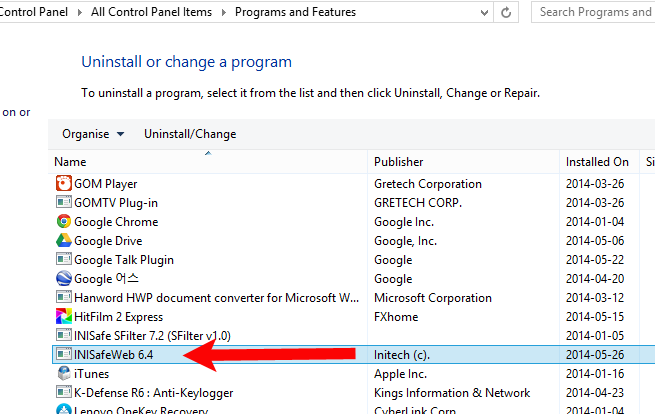Select the HitFilm 2 Express entry

point(119,317)
